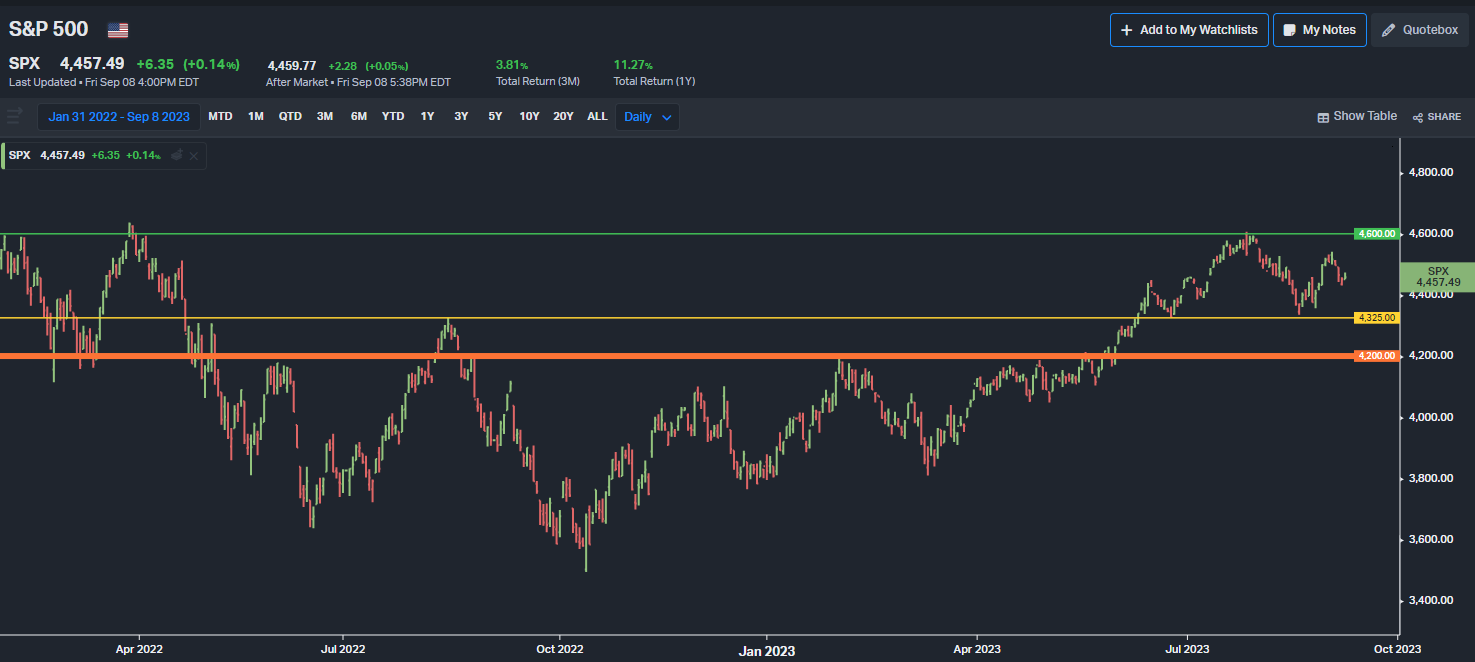Select the 6M time range
Screen dimensions: 1475x662
pos(359,117)
